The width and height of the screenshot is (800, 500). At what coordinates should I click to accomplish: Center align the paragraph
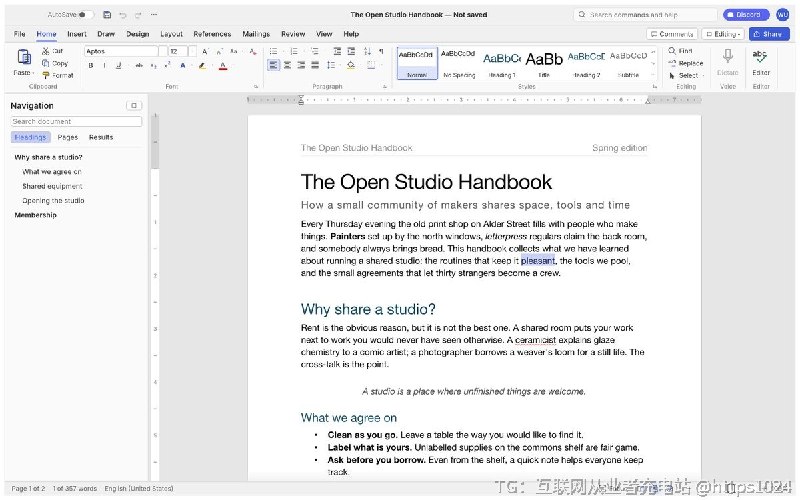[288, 65]
